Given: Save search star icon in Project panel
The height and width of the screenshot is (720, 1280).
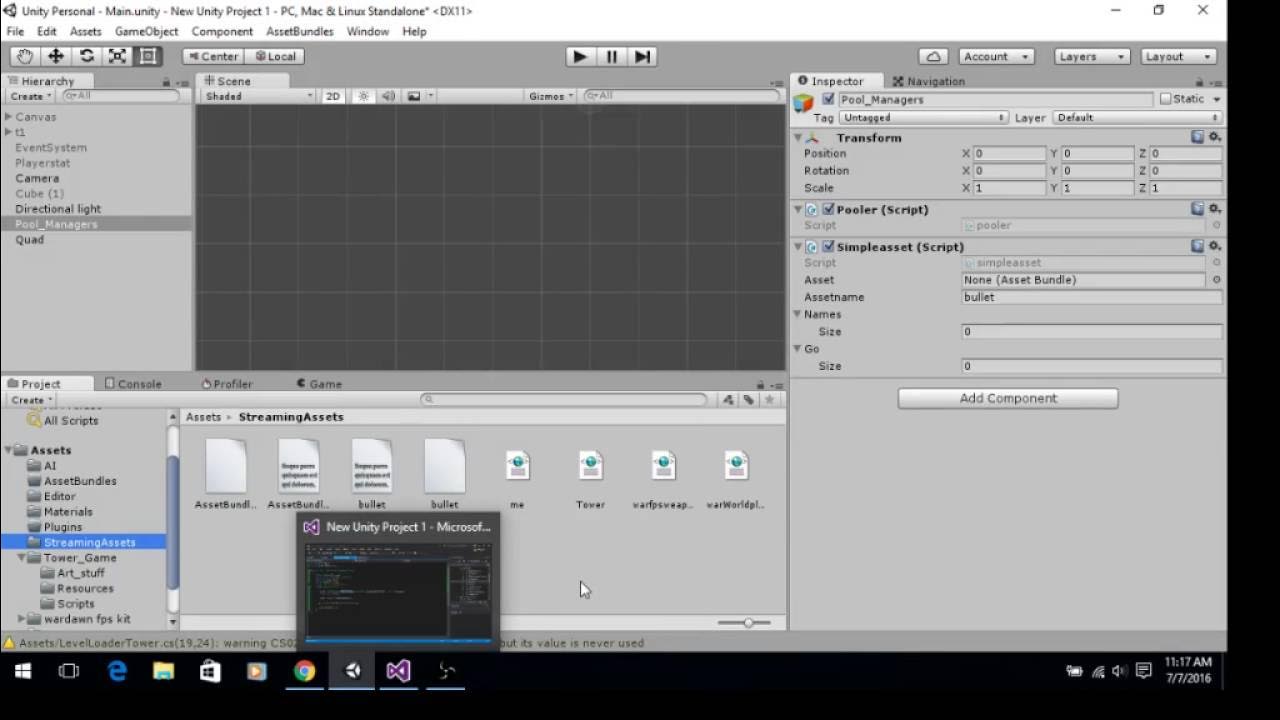Looking at the screenshot, I should [769, 399].
